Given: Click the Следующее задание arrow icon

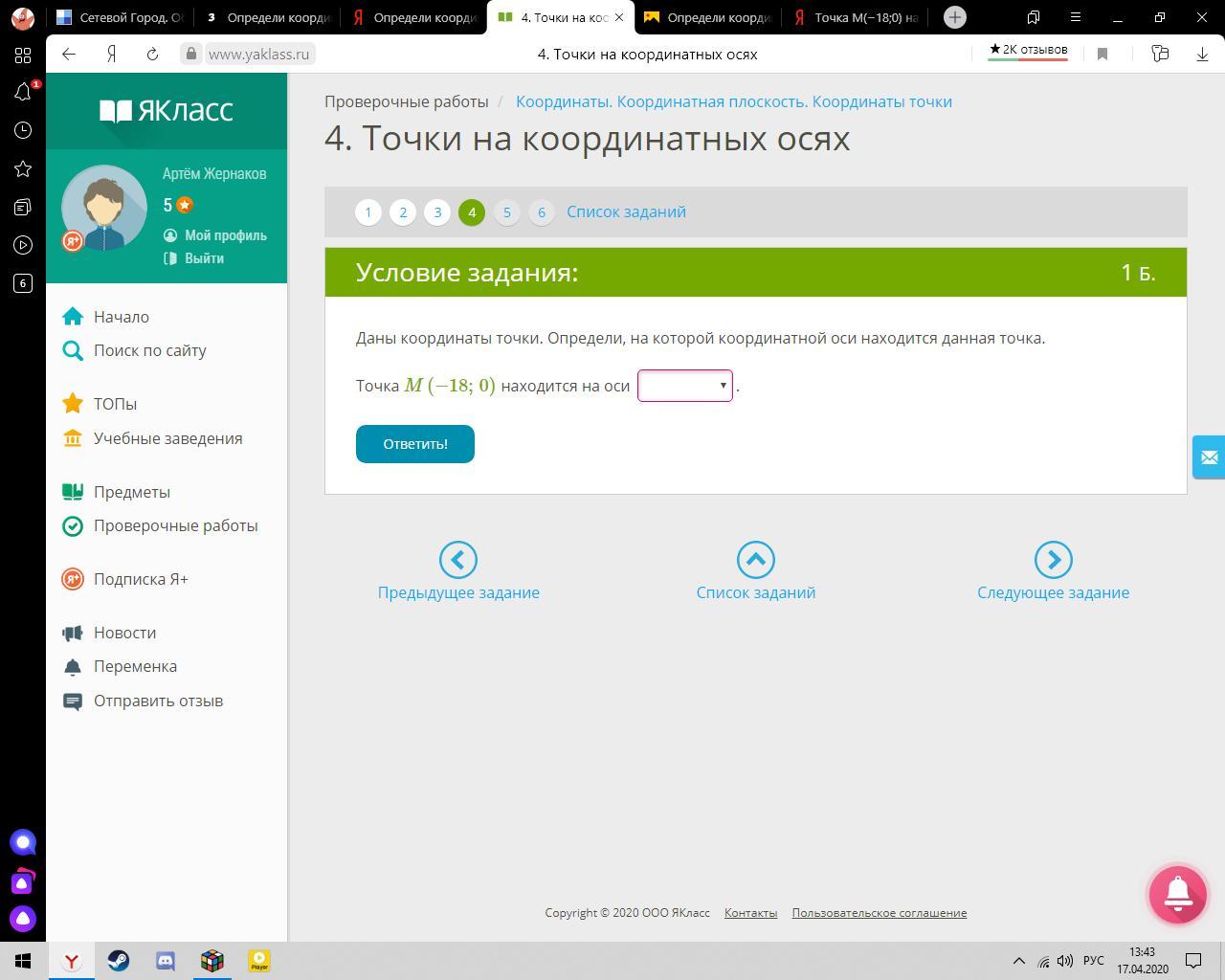Looking at the screenshot, I should [1053, 560].
